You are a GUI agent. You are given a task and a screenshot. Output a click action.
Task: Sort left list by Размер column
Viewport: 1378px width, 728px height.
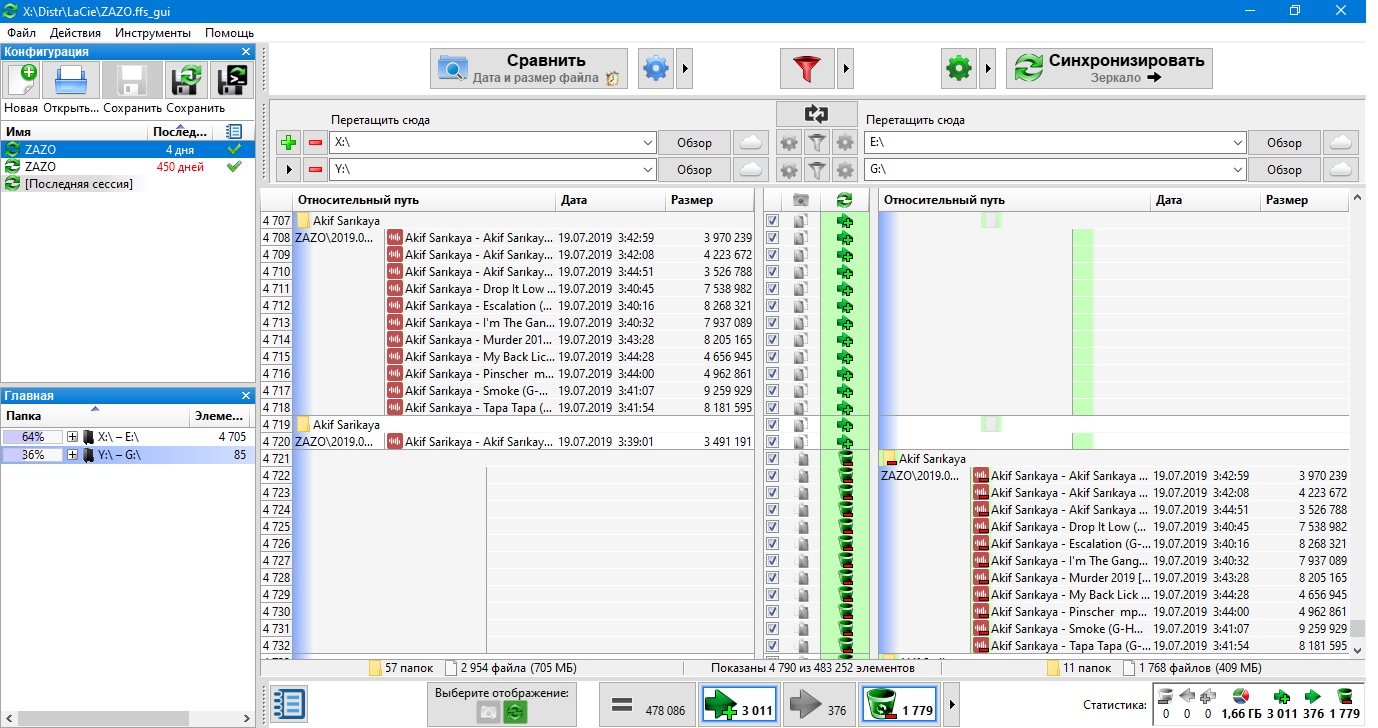[x=710, y=200]
